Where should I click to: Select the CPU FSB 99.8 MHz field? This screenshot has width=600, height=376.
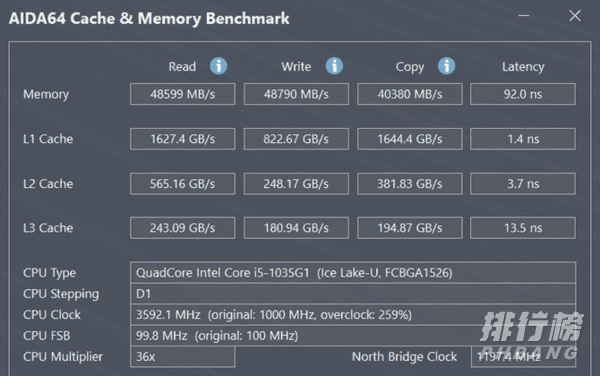point(353,336)
